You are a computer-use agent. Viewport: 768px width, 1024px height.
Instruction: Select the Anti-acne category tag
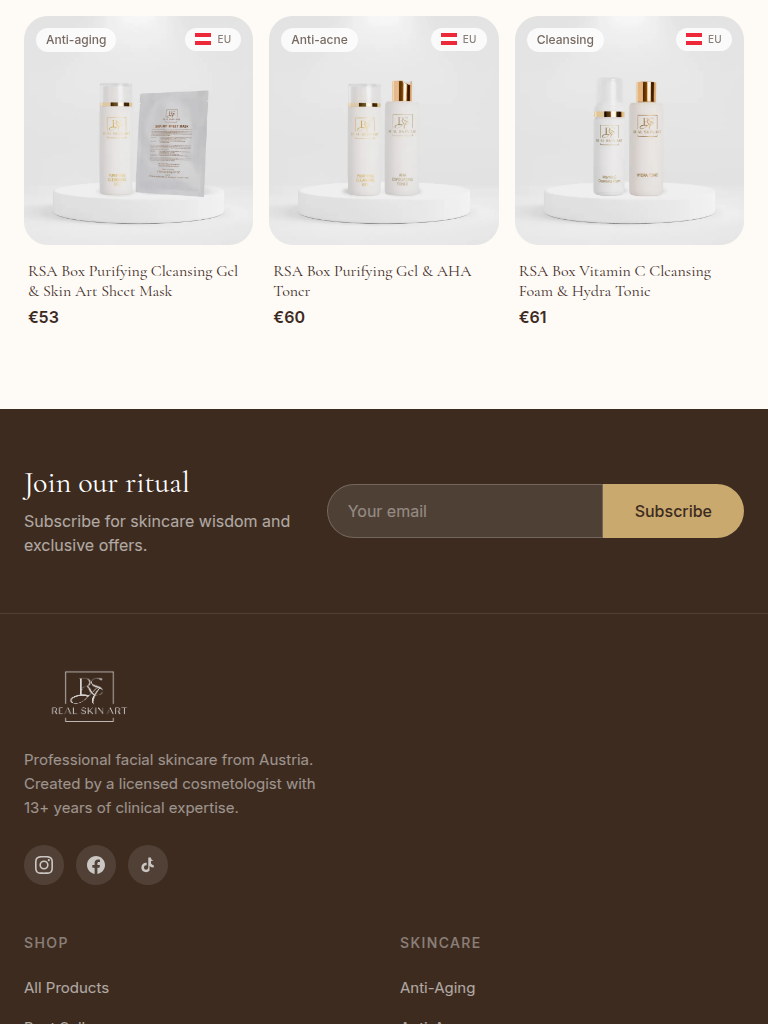coord(319,40)
